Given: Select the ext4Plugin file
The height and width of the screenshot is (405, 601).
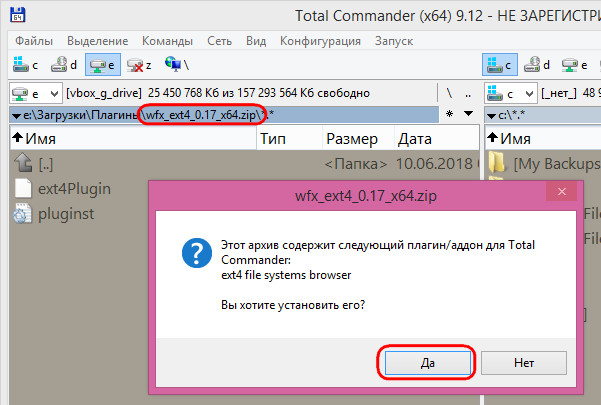Looking at the screenshot, I should (x=74, y=189).
